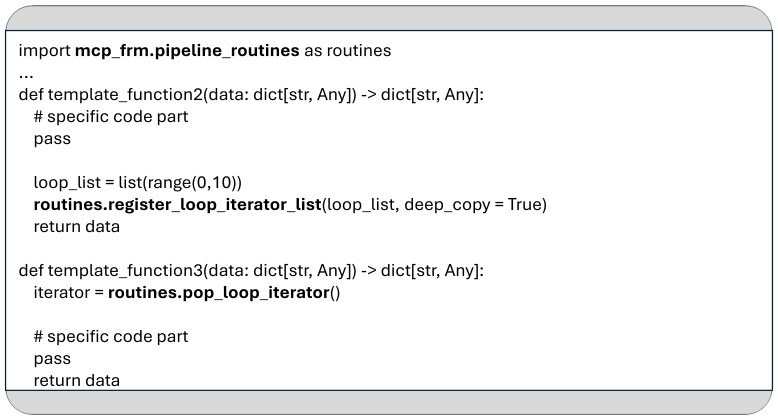Click the loop_list variable assignment
This screenshot has width=778, height=420.
(x=137, y=183)
